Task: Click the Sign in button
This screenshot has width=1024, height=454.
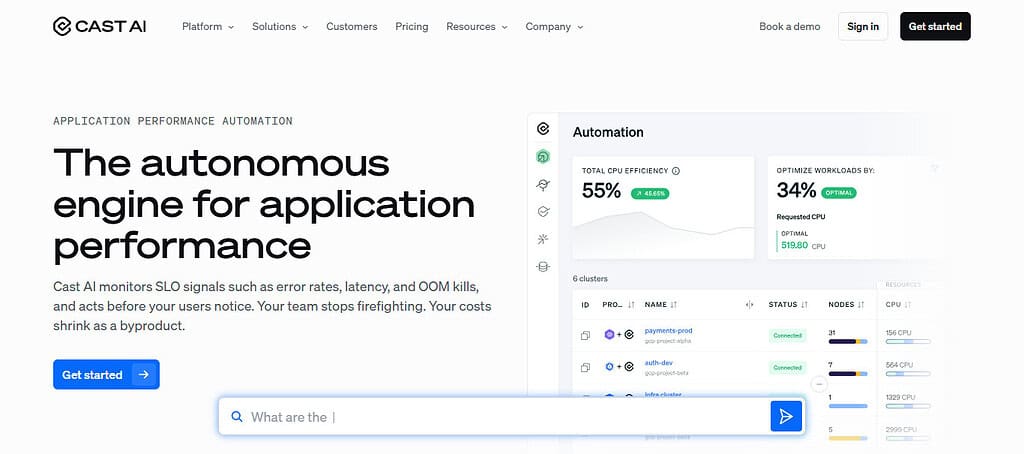Action: (863, 26)
